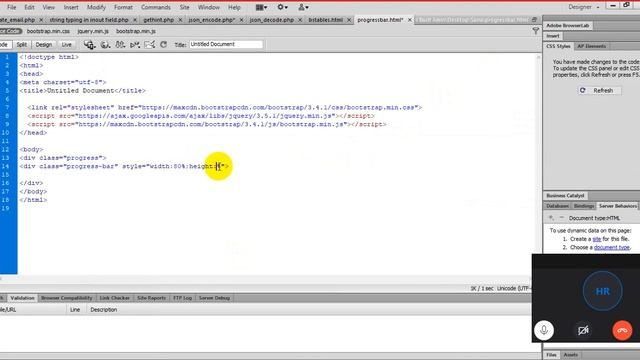Click the 'document type' link
This screenshot has height=360, width=640.
[611, 247]
